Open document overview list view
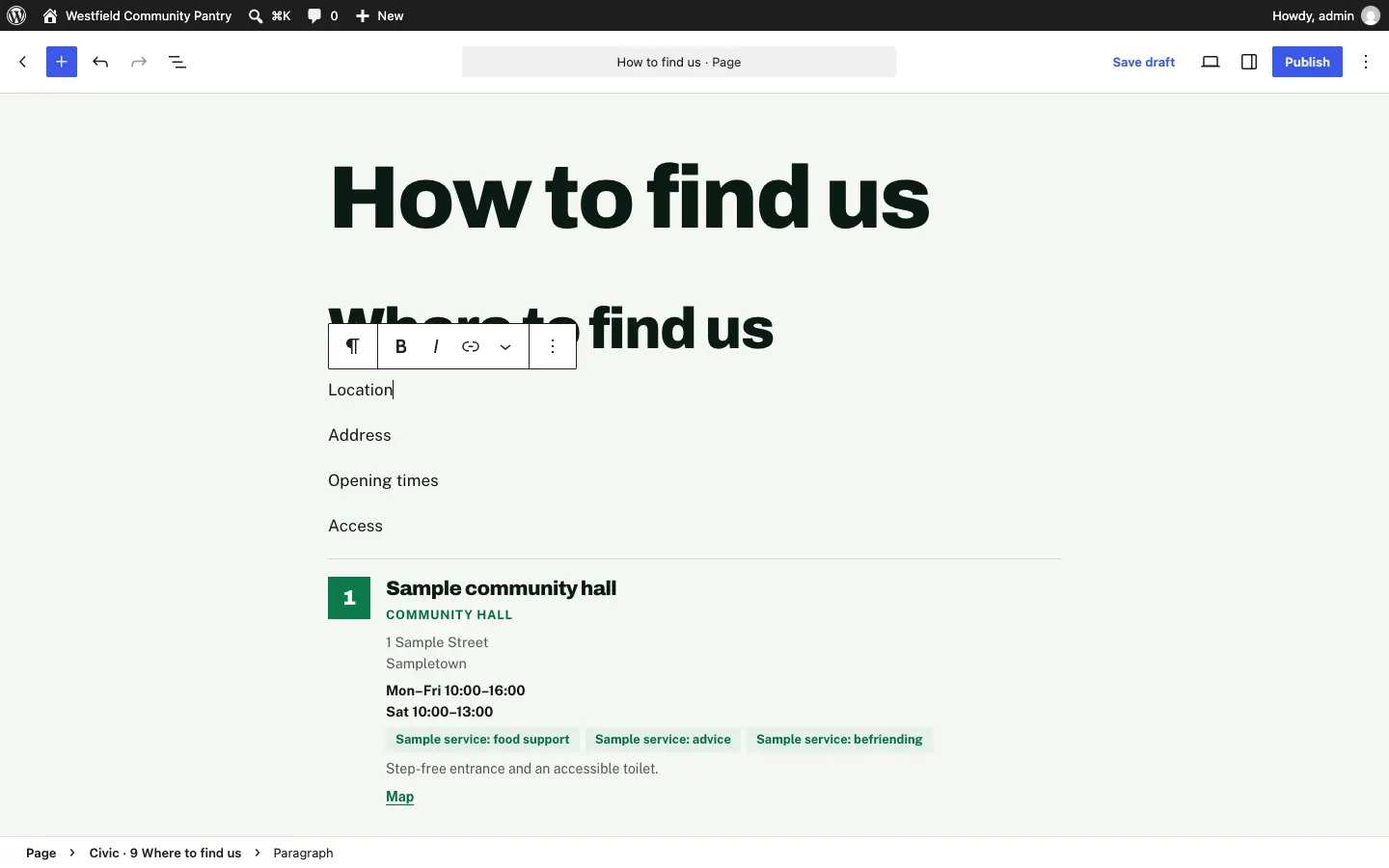This screenshot has height=868, width=1389. [178, 62]
